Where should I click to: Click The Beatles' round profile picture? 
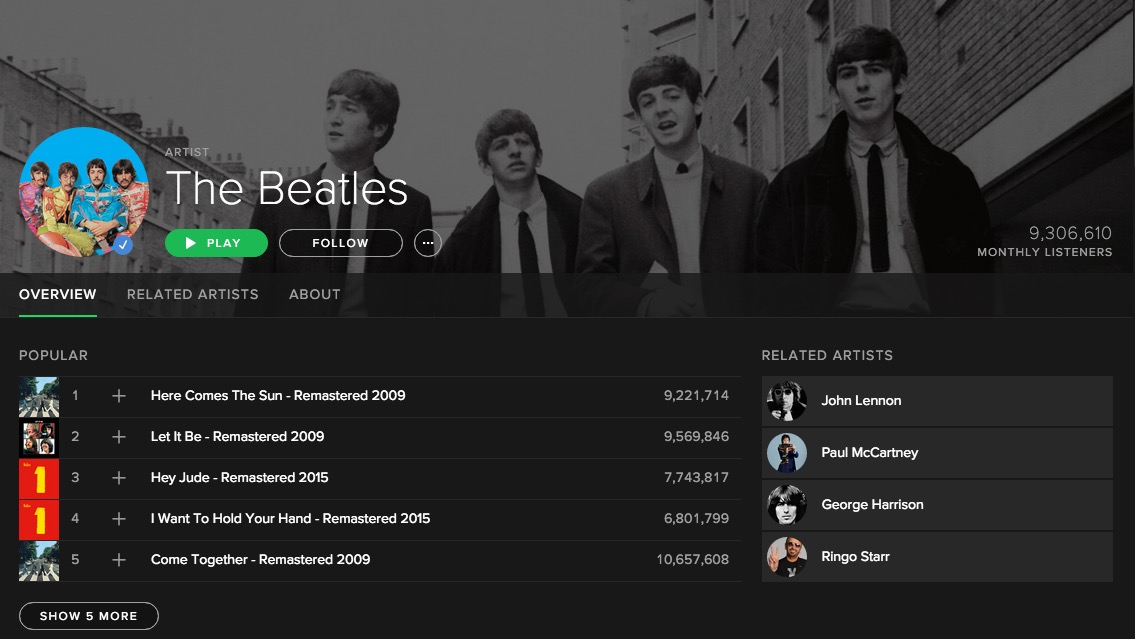[82, 190]
